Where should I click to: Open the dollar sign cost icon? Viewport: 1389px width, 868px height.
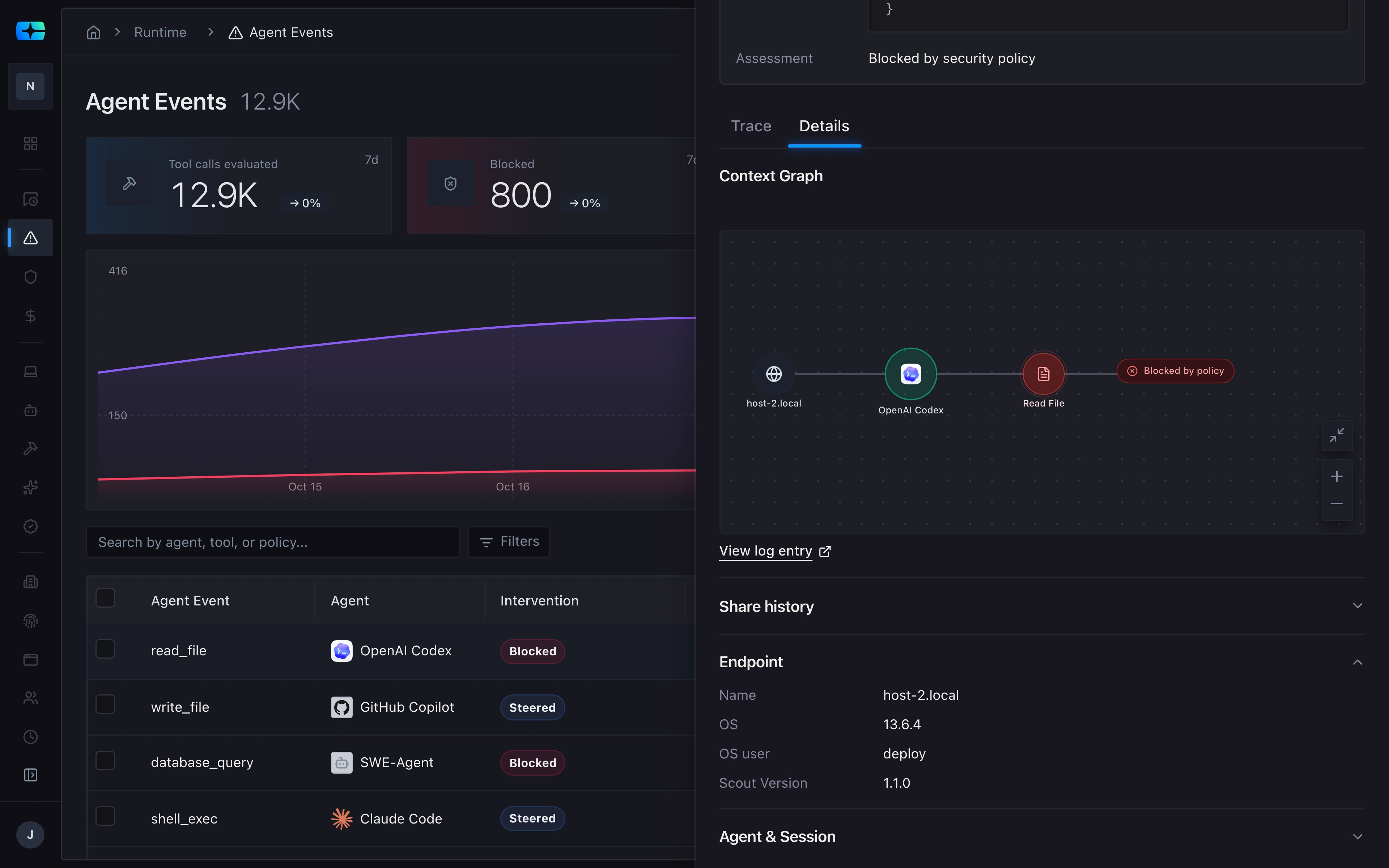click(30, 316)
